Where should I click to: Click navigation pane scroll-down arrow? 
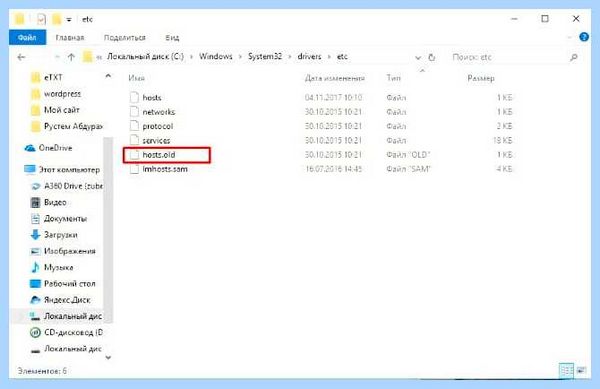(x=108, y=358)
